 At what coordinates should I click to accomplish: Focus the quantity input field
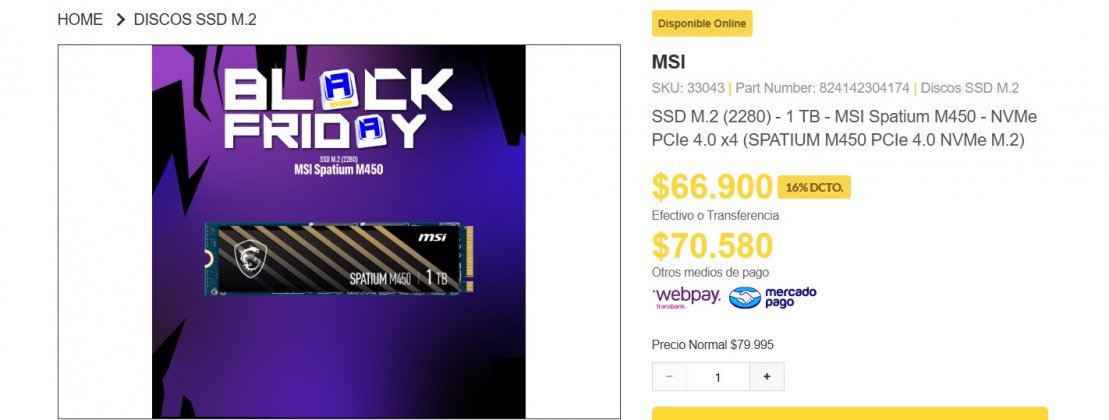[x=717, y=377]
